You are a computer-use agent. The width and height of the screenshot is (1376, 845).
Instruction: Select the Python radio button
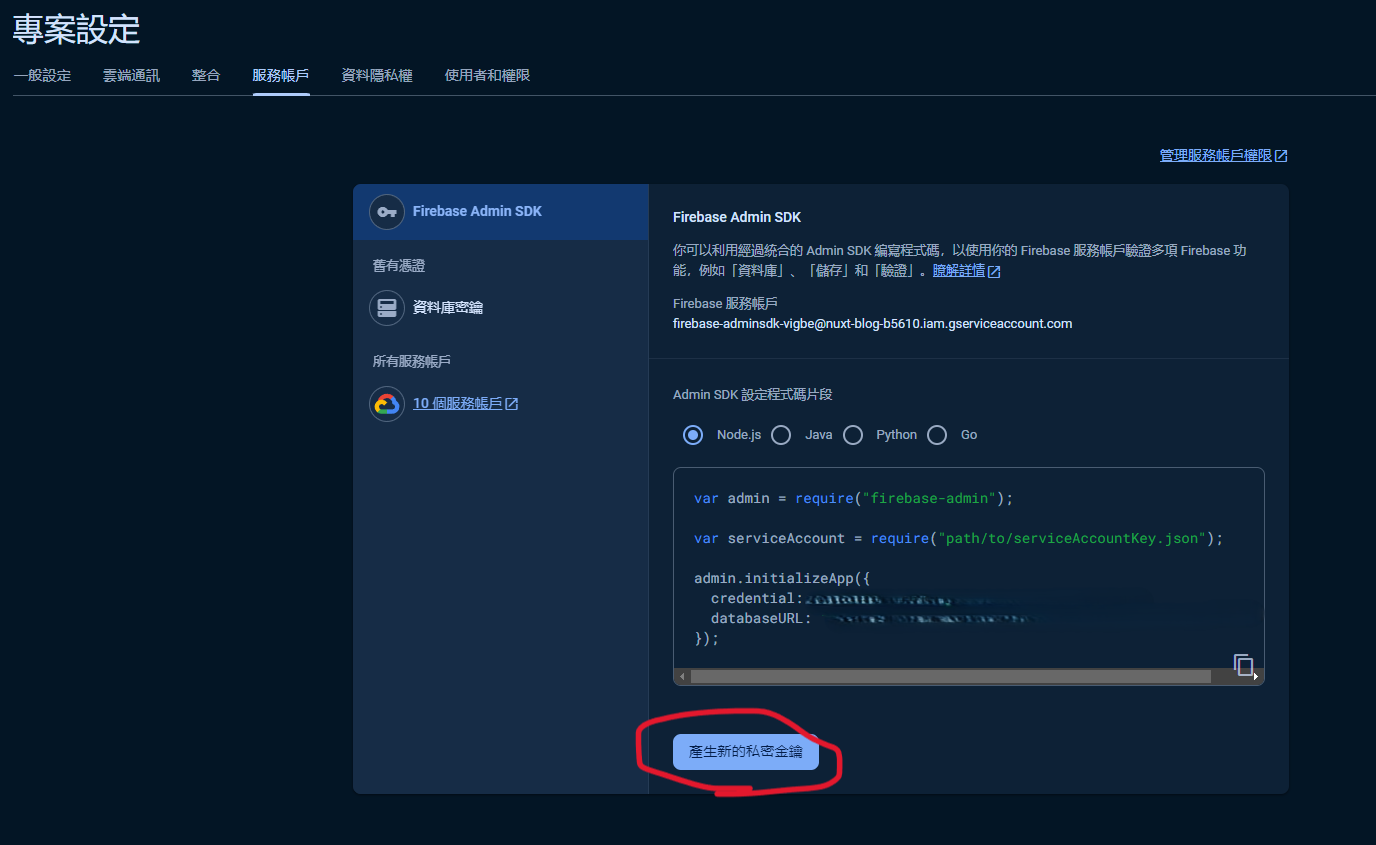(x=853, y=435)
